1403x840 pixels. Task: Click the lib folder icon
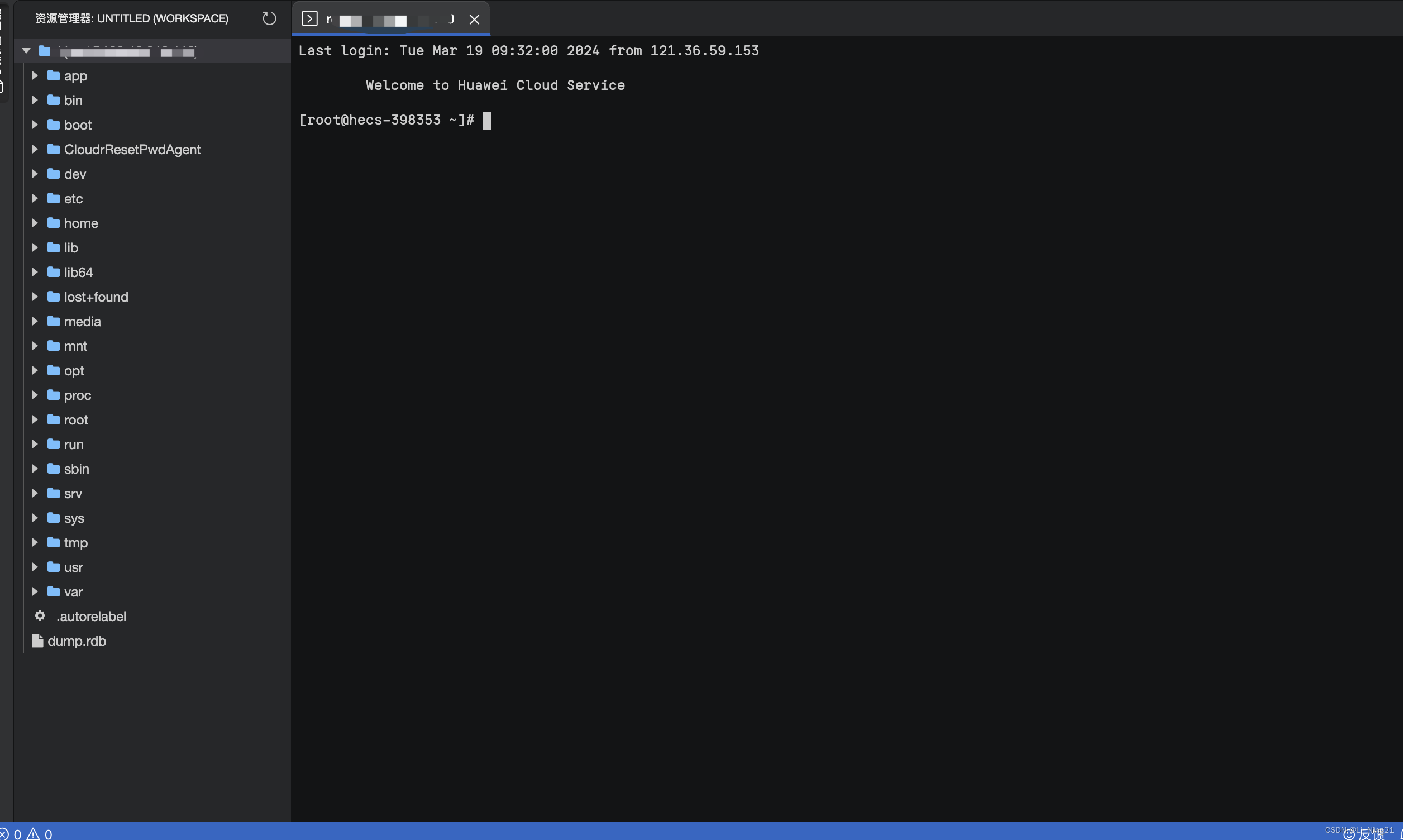pyautogui.click(x=54, y=247)
